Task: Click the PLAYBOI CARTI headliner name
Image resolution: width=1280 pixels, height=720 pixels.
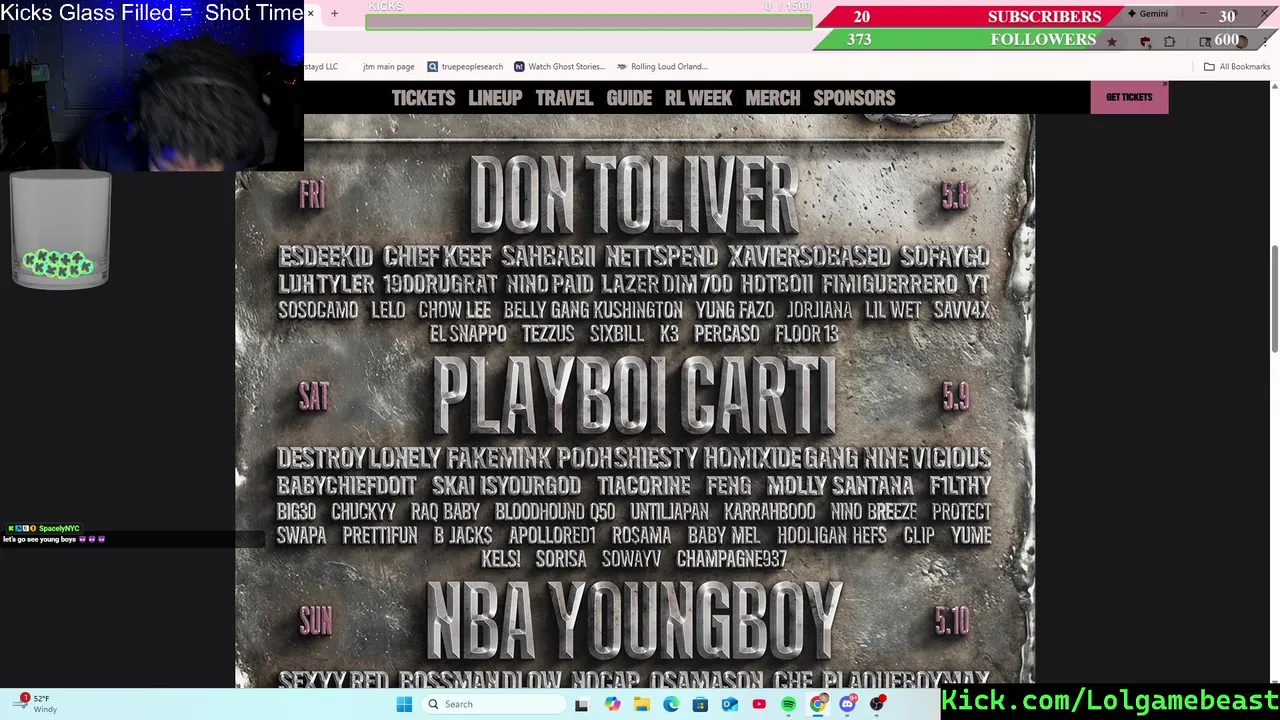Action: pos(635,397)
